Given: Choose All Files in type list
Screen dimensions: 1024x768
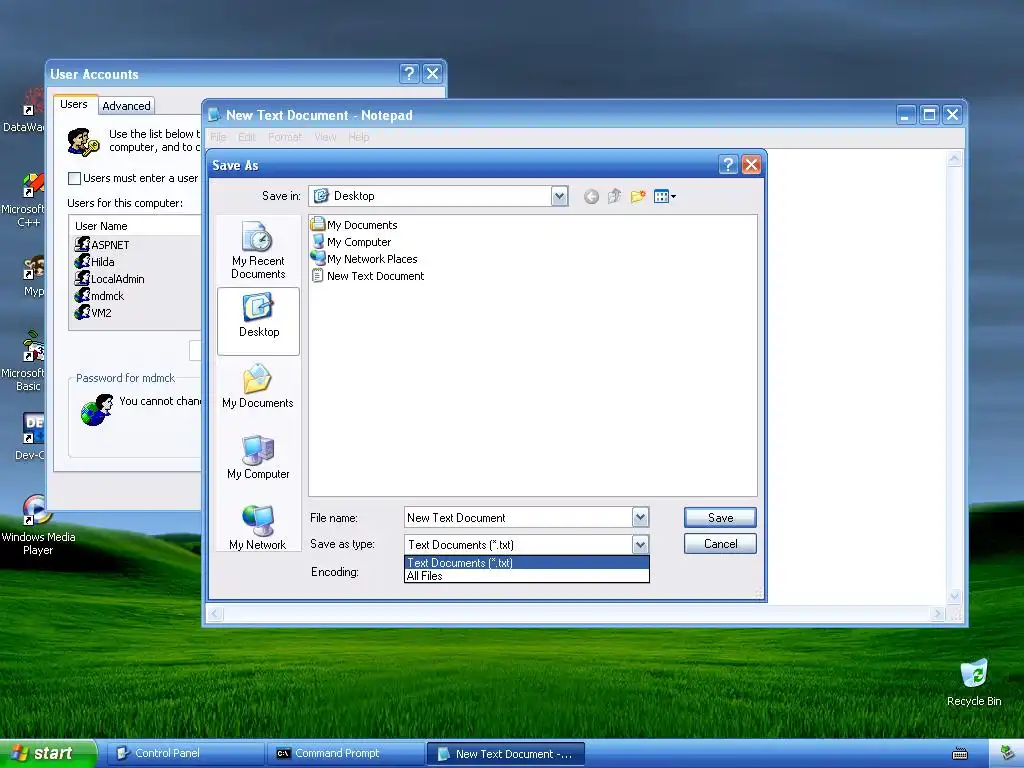Looking at the screenshot, I should [x=526, y=576].
